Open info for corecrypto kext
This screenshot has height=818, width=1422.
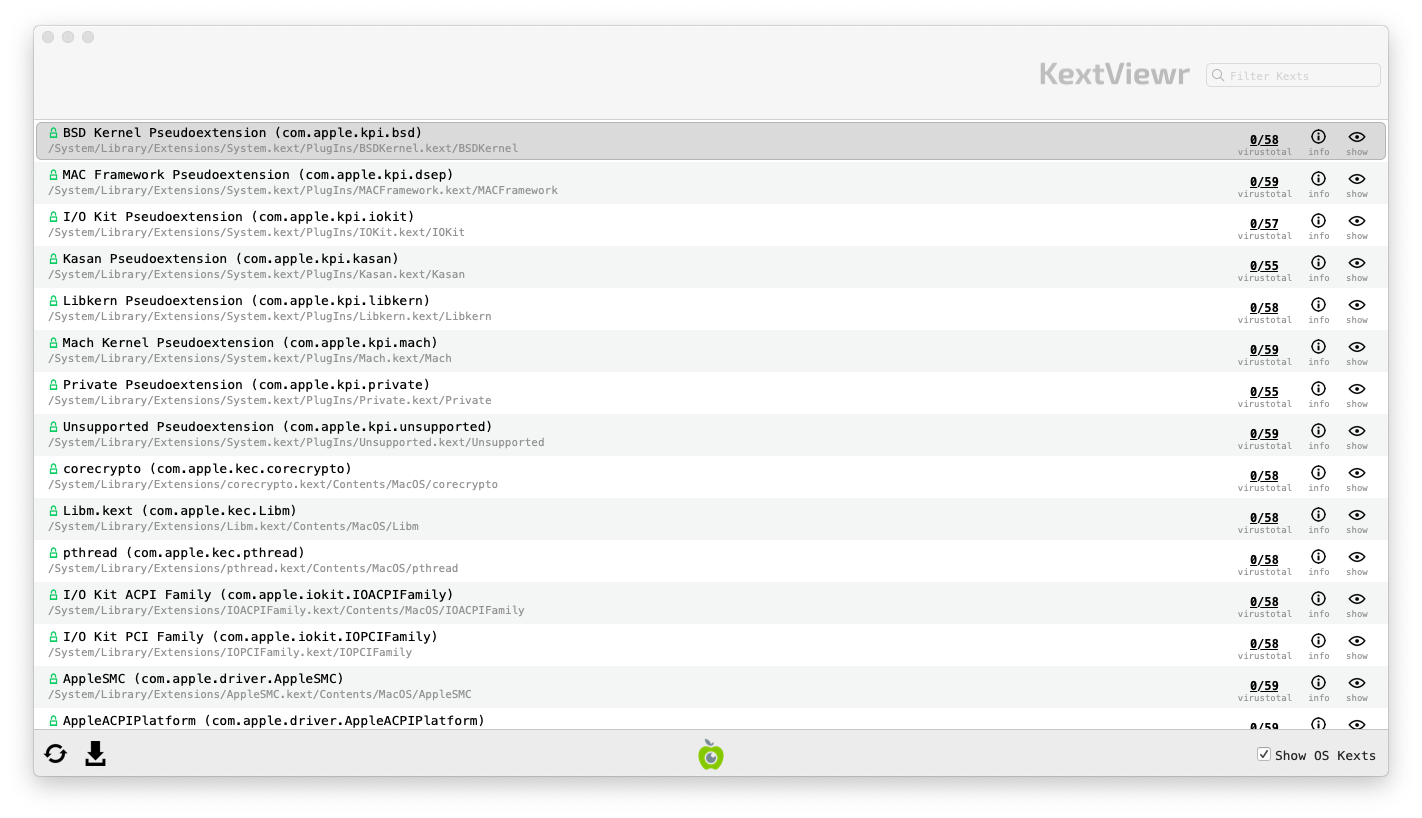1318,473
